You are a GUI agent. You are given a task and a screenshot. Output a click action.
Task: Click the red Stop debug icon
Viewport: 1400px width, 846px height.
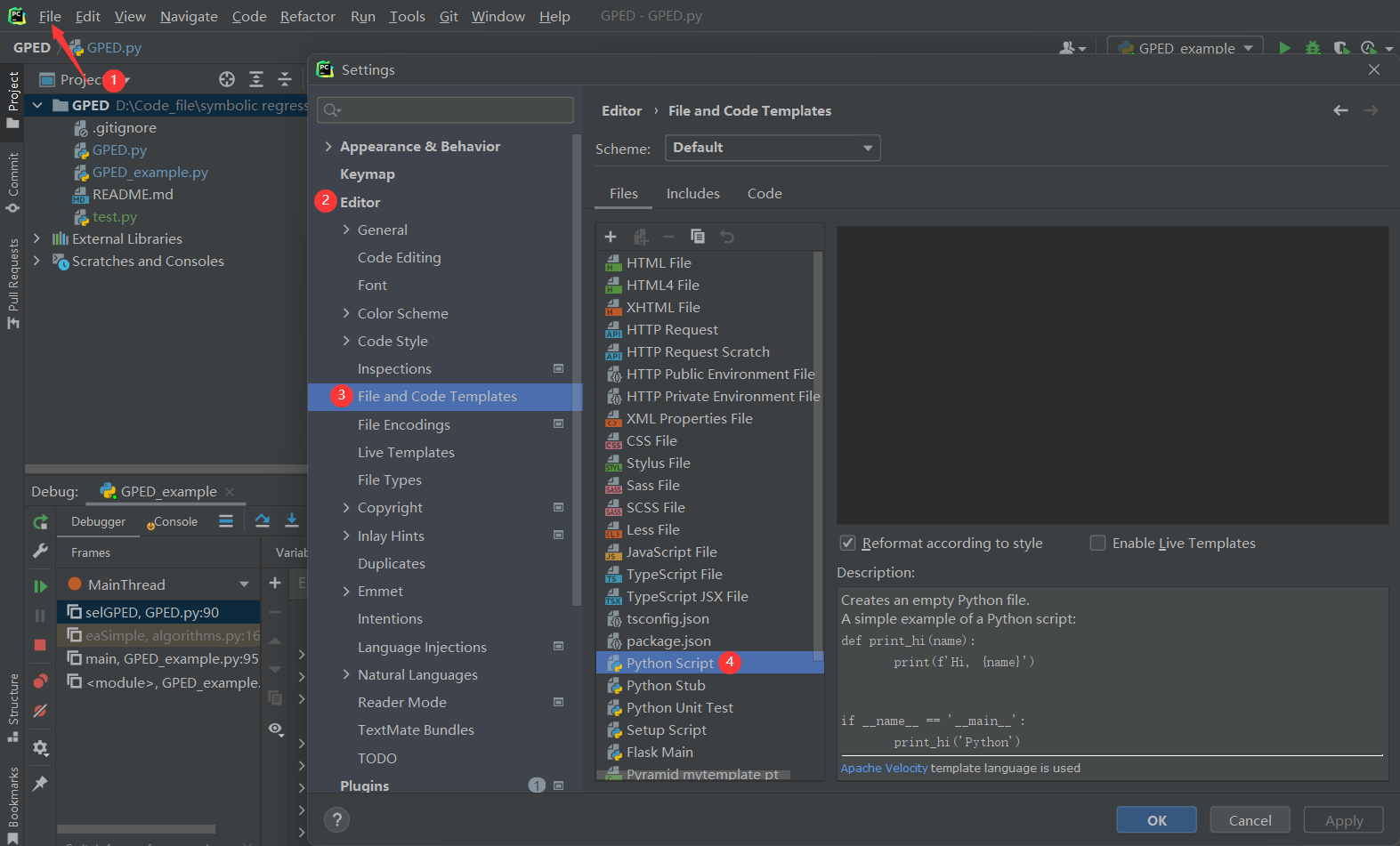[x=40, y=645]
